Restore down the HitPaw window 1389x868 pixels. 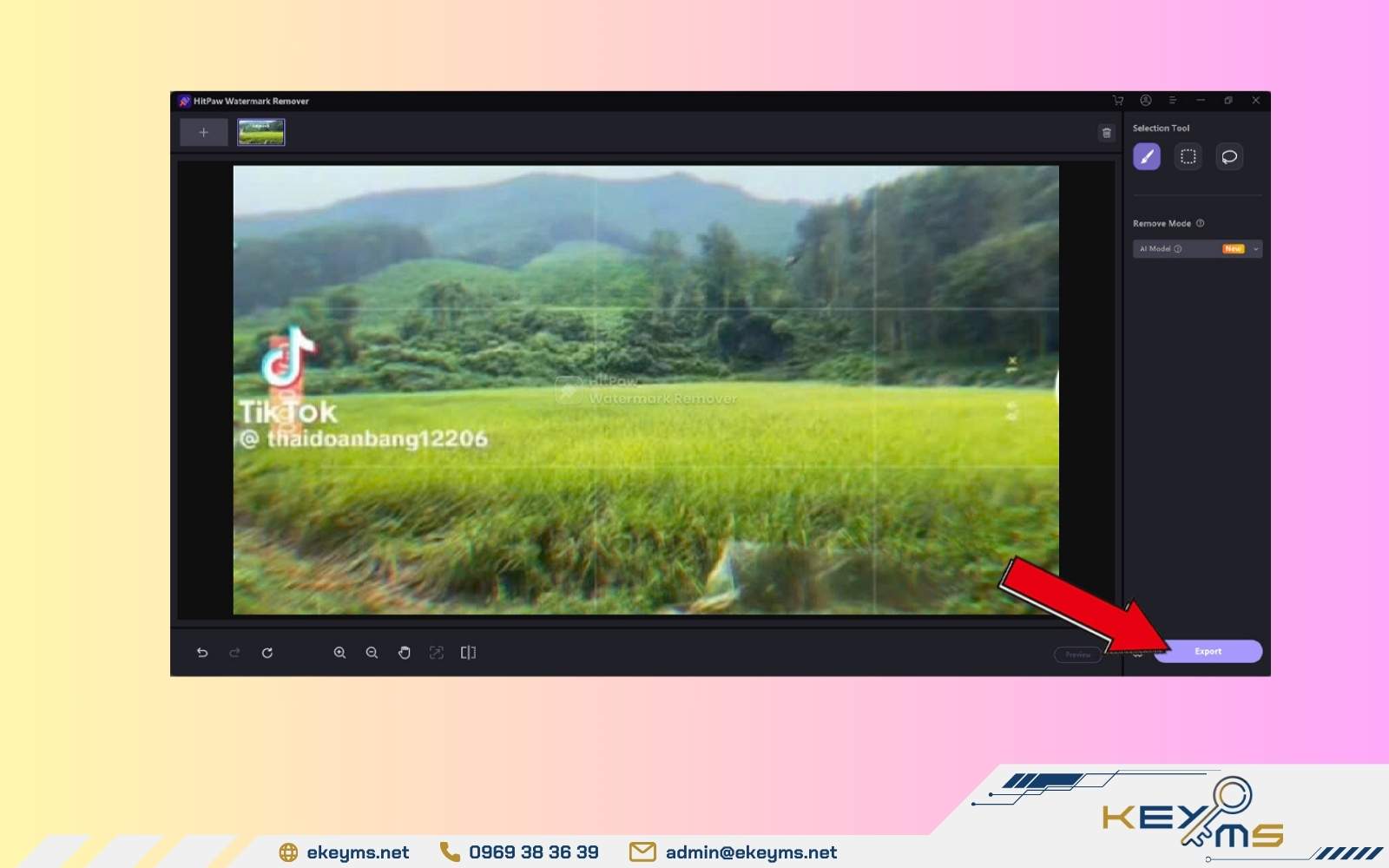(x=1228, y=101)
